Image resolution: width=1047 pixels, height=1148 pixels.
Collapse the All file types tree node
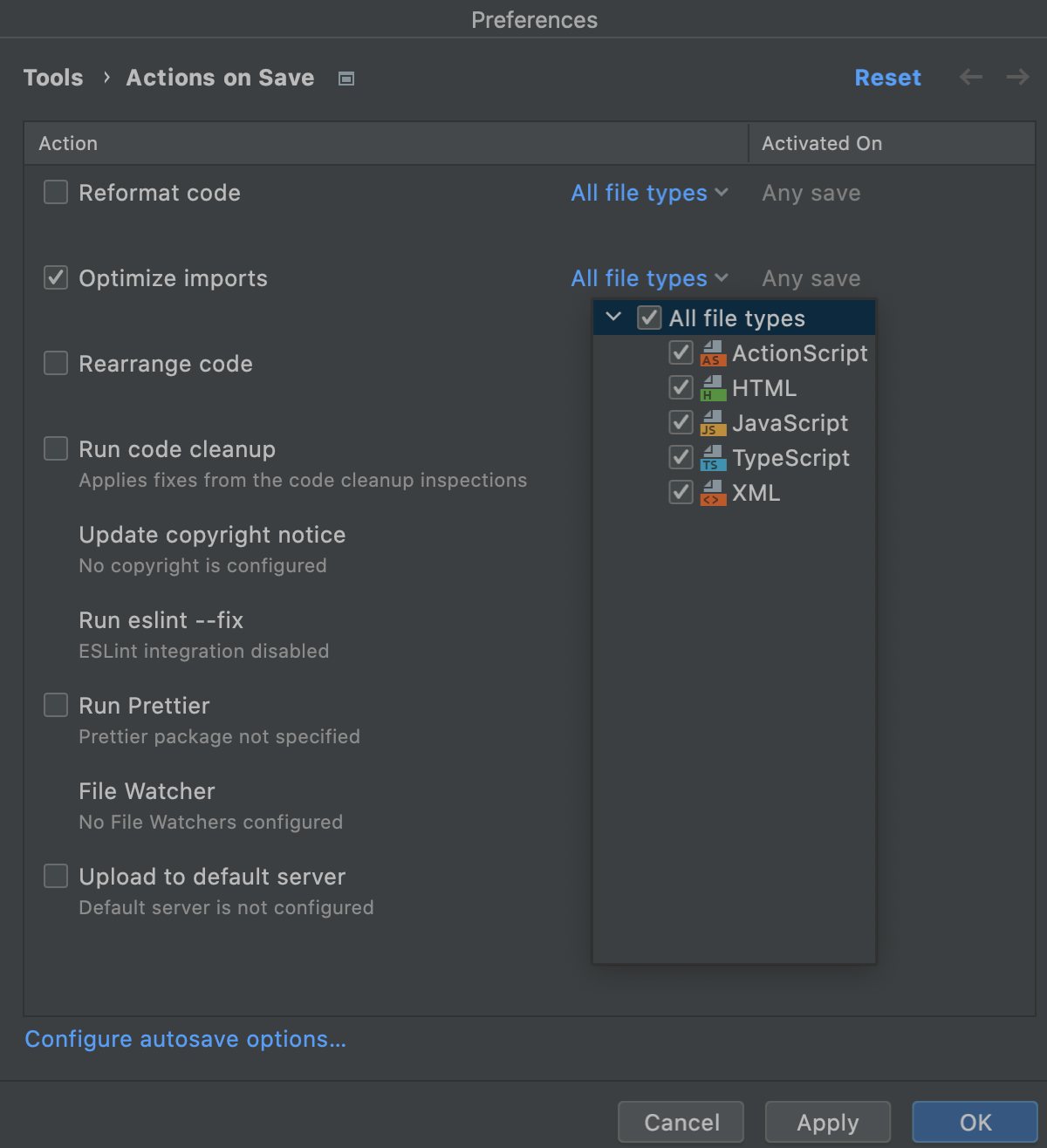[x=613, y=318]
